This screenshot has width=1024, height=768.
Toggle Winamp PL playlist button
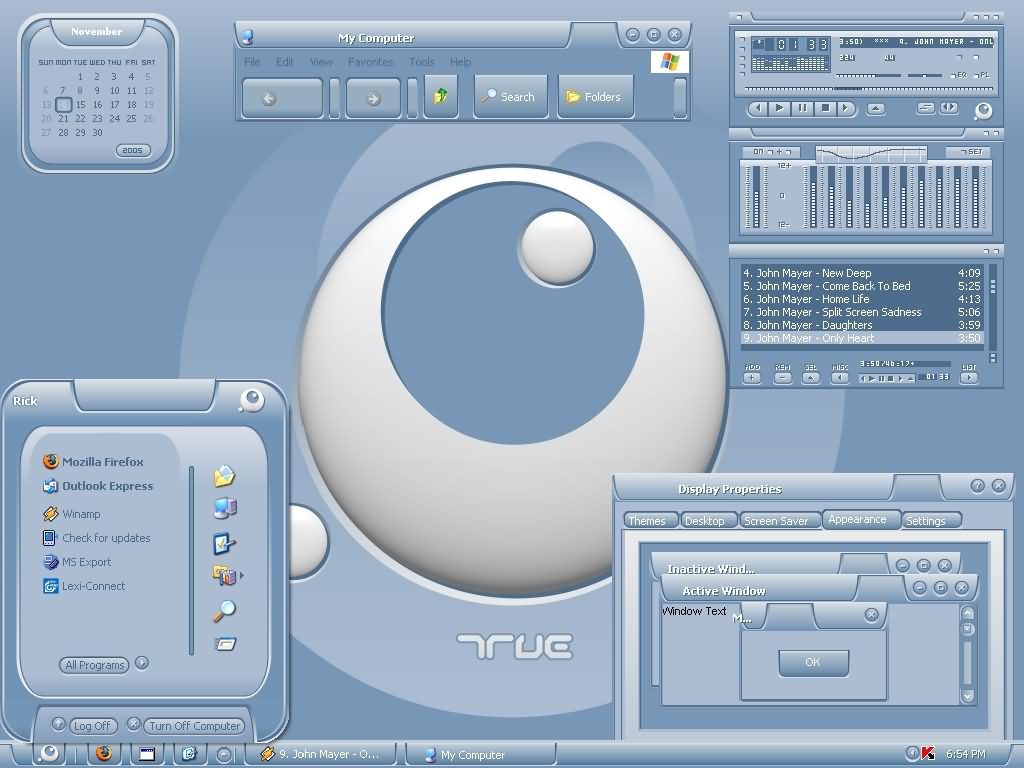982,75
